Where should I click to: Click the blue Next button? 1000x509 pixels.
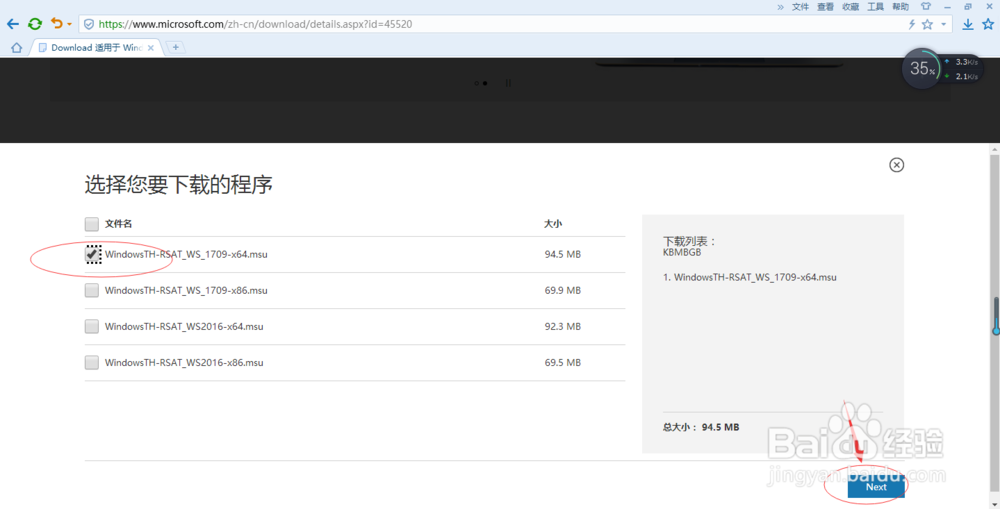pyautogui.click(x=876, y=487)
